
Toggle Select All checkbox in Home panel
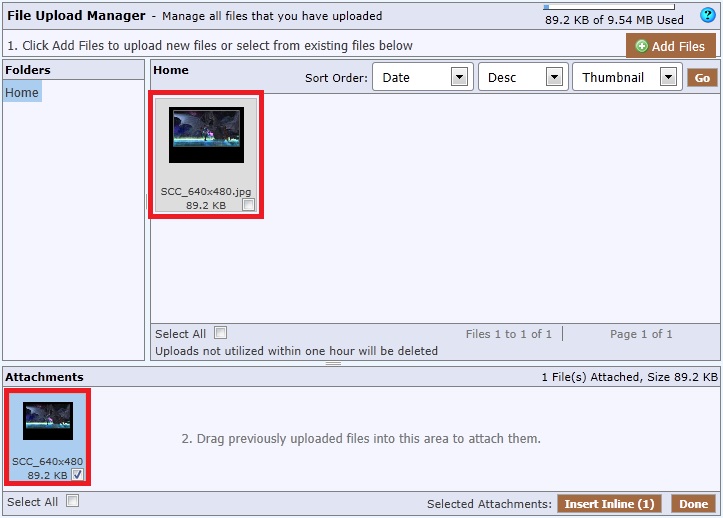(x=221, y=333)
